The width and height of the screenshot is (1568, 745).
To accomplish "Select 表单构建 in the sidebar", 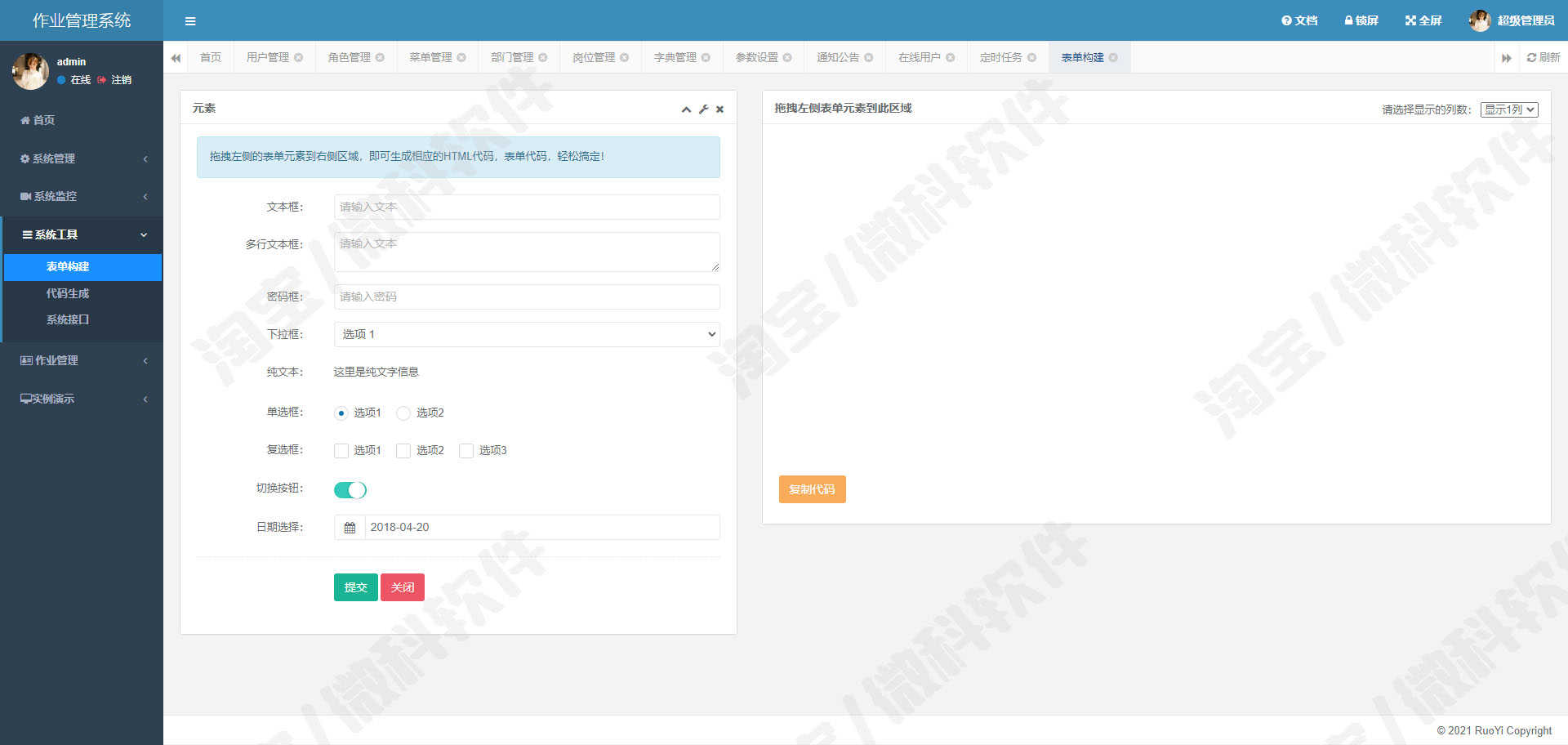I will click(82, 267).
